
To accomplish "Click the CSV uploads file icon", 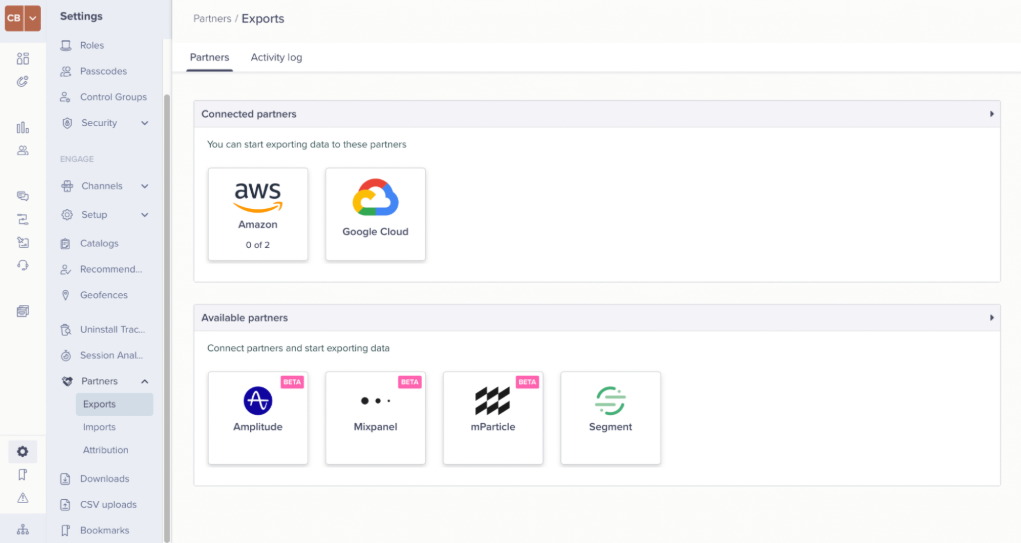I will (x=65, y=505).
